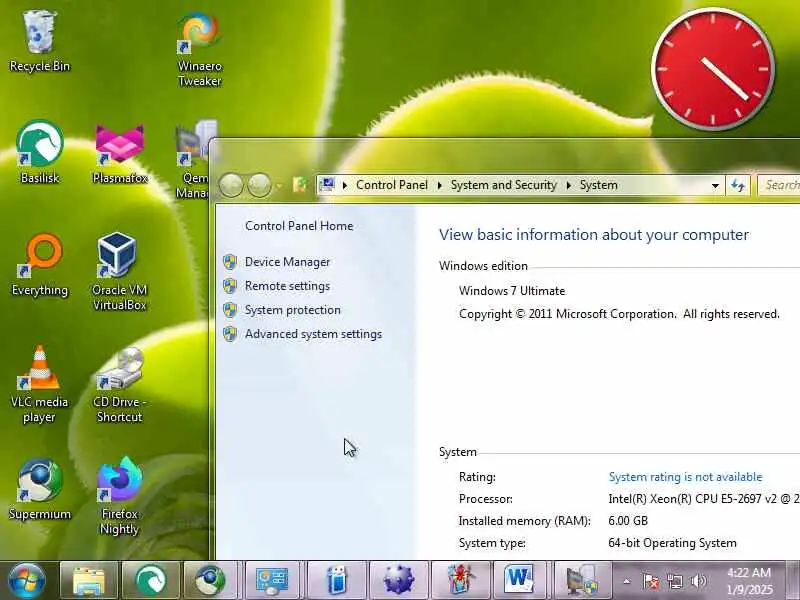Open the Basilisk browser desktop shortcut

coord(39,152)
